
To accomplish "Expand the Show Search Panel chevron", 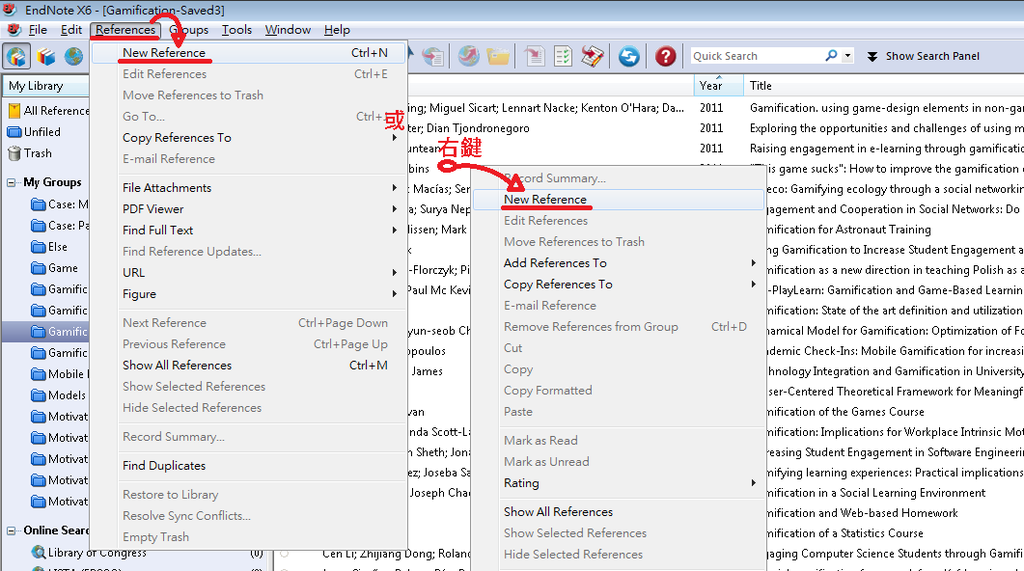I will 872,57.
